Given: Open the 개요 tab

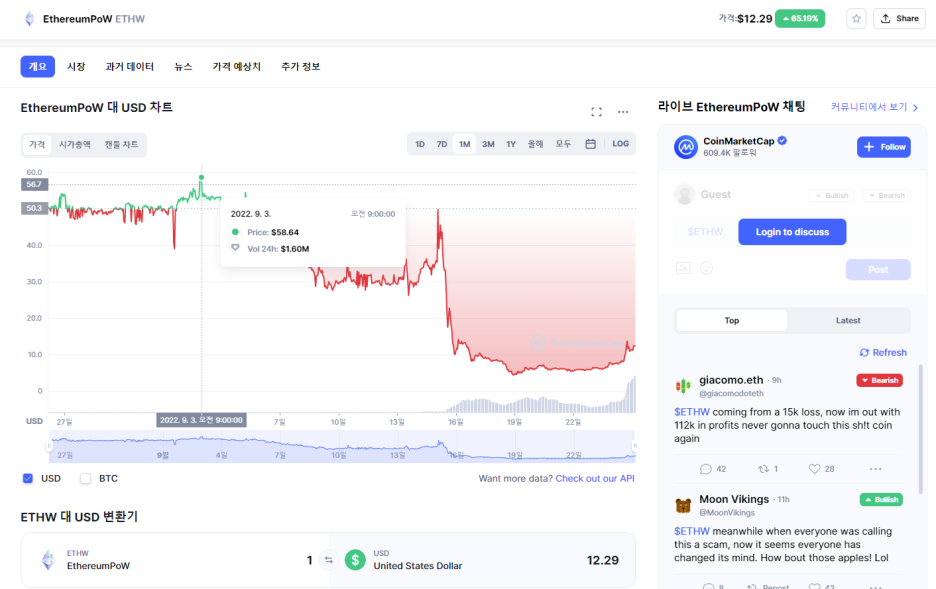Looking at the screenshot, I should point(38,66).
